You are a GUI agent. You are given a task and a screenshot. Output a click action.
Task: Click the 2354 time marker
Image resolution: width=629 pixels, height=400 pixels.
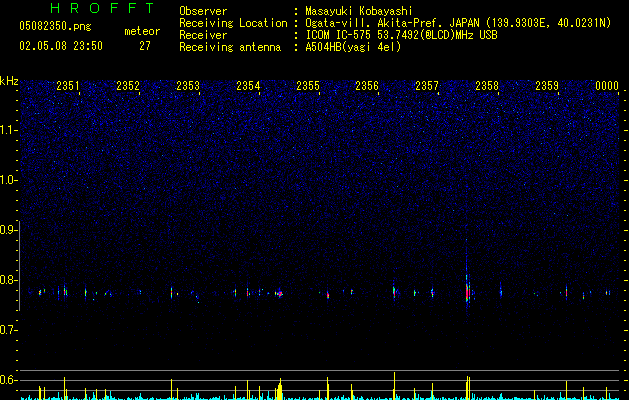coord(248,86)
